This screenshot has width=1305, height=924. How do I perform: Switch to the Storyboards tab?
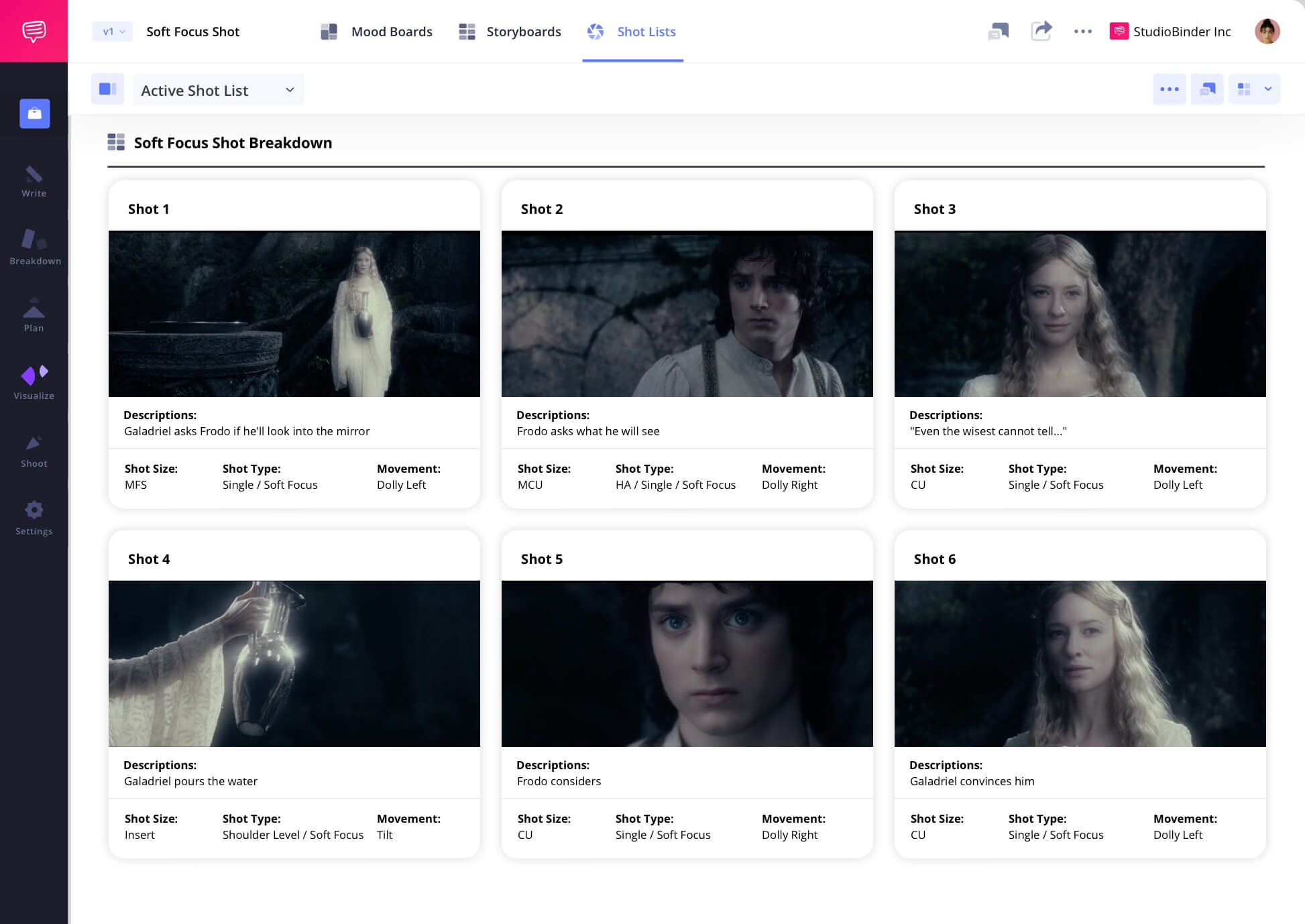pyautogui.click(x=524, y=31)
